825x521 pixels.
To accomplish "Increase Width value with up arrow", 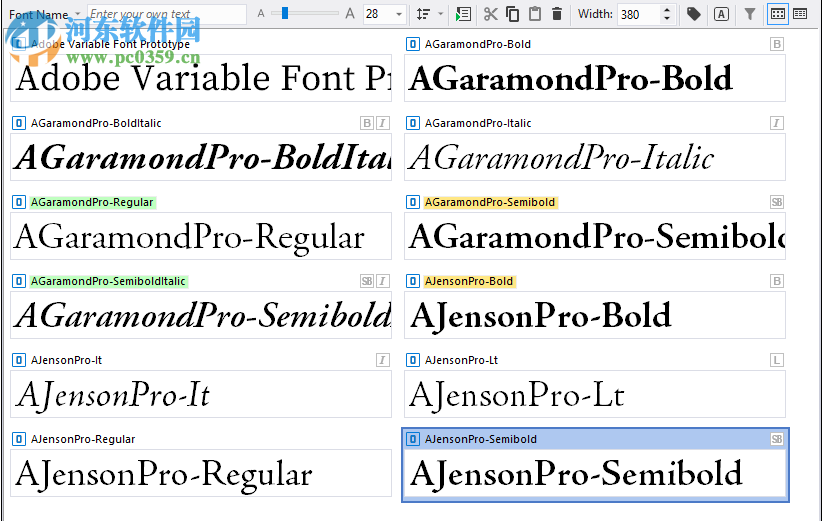I will click(667, 10).
